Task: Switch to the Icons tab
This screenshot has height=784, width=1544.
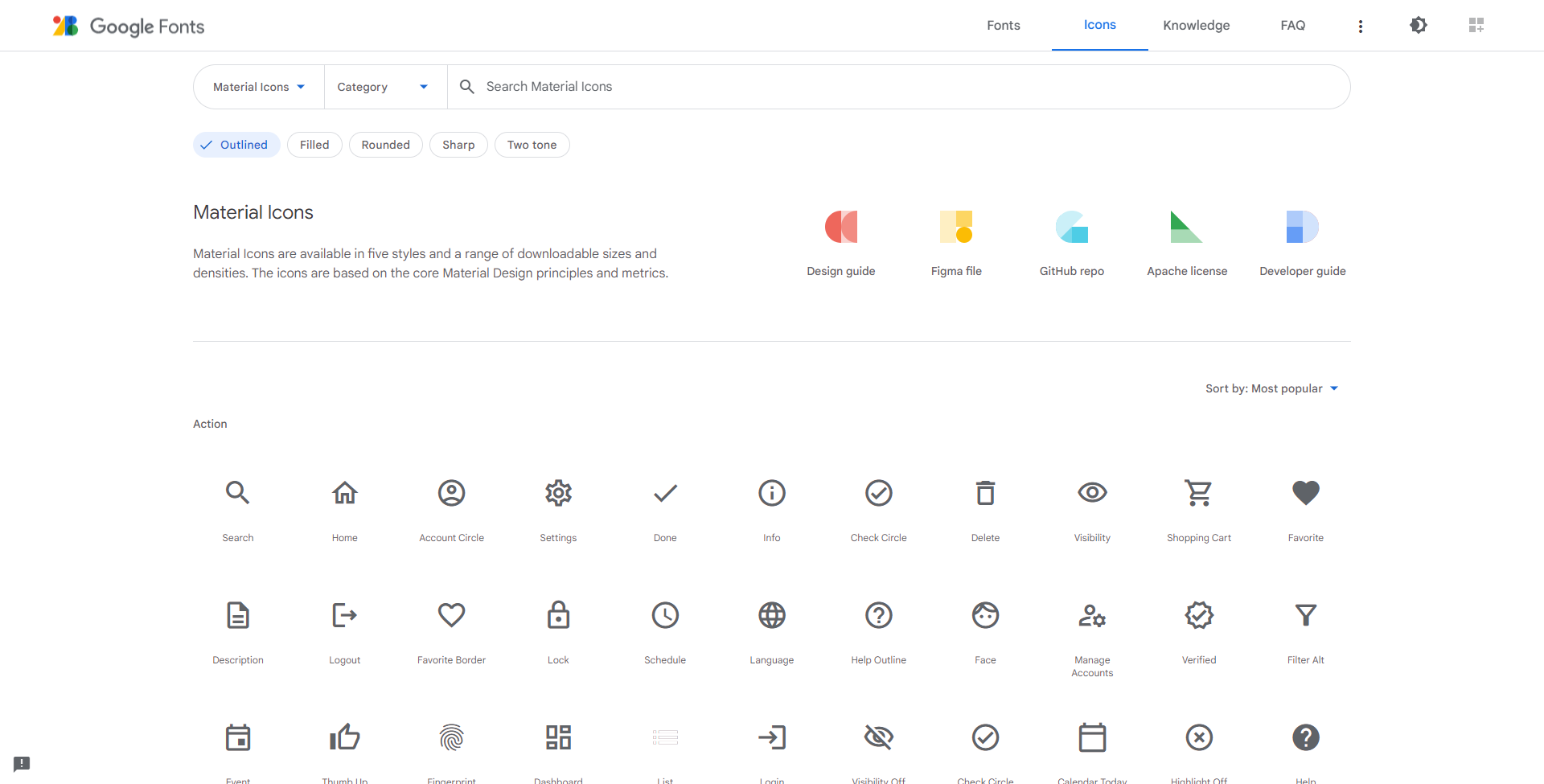Action: (1100, 25)
